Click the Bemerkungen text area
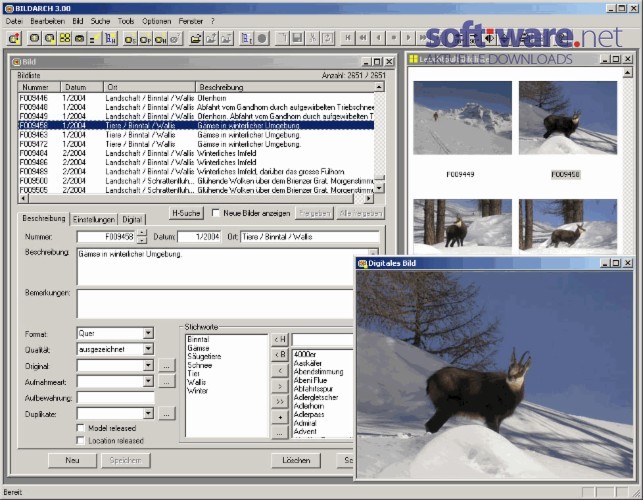The height and width of the screenshot is (500, 643). pos(215,304)
